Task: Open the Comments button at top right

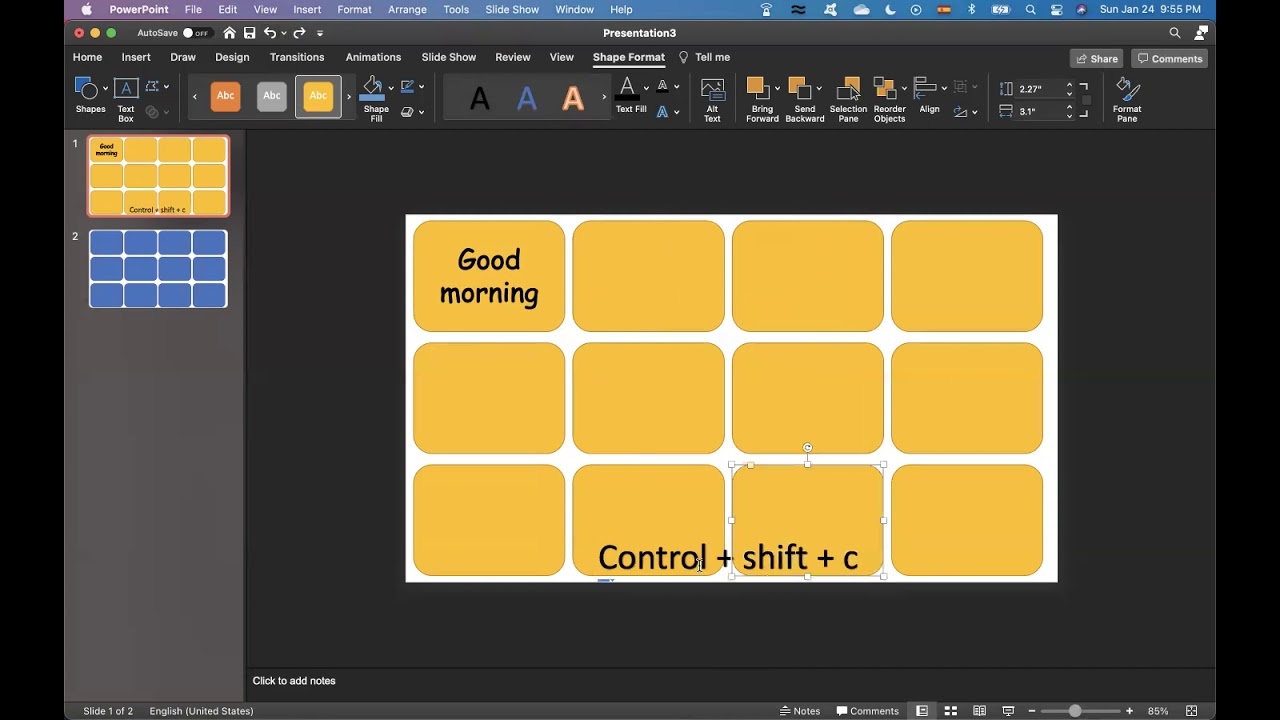Action: click(1169, 59)
